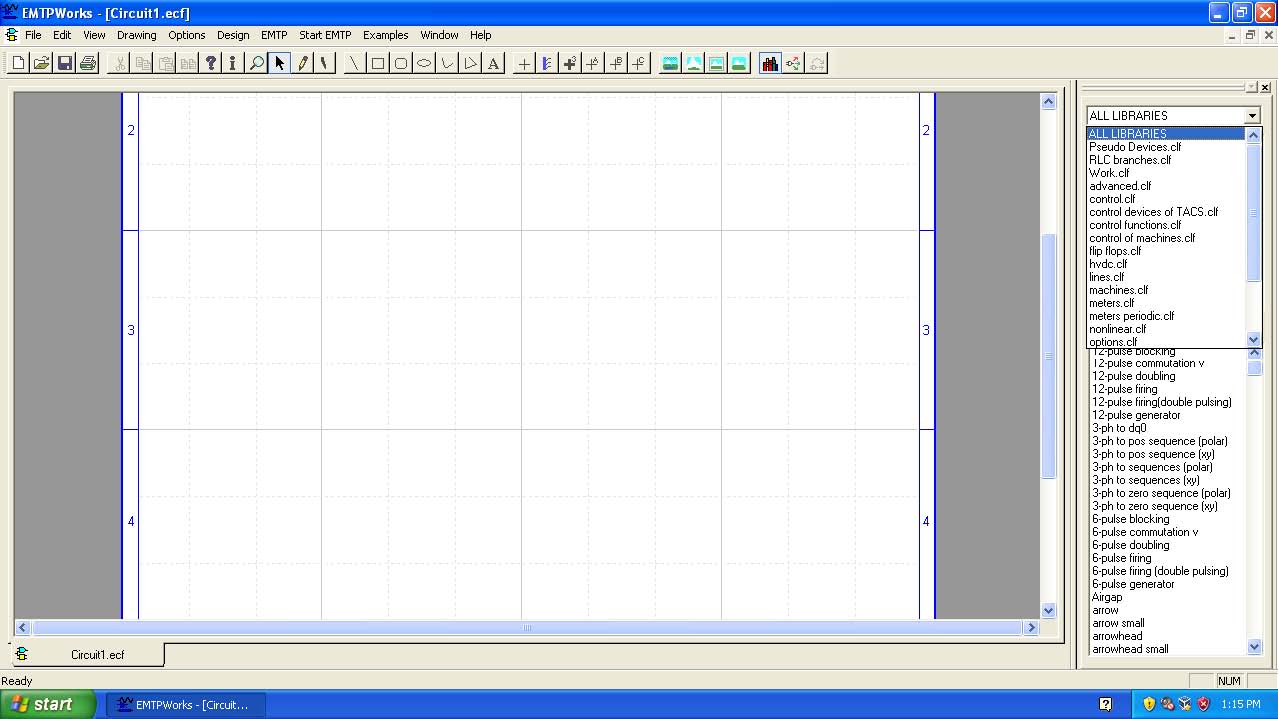Toggle the arrow pointer selection tool
The image size is (1278, 719).
pos(280,64)
